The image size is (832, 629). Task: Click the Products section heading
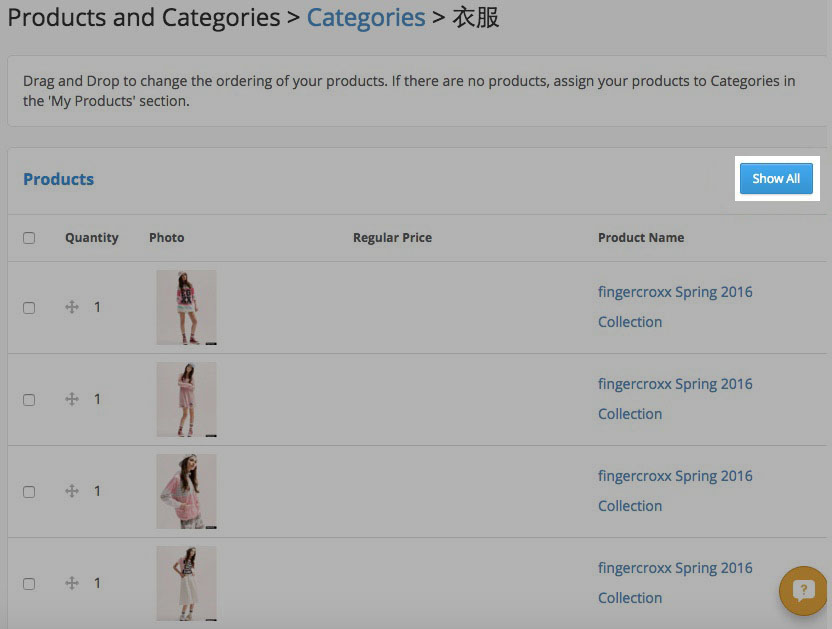(58, 179)
